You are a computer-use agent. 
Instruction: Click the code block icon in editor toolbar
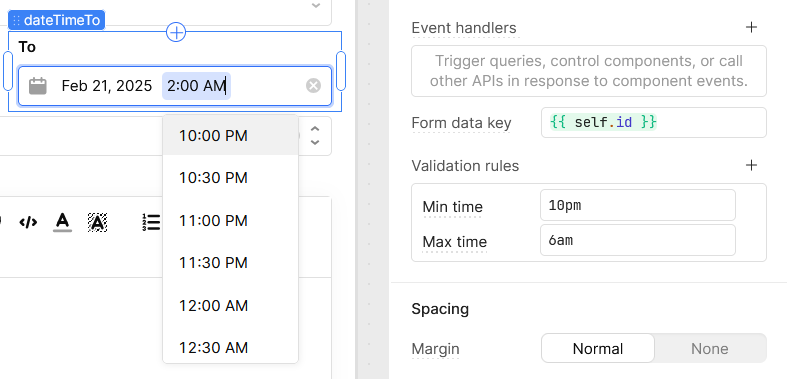pyautogui.click(x=28, y=222)
